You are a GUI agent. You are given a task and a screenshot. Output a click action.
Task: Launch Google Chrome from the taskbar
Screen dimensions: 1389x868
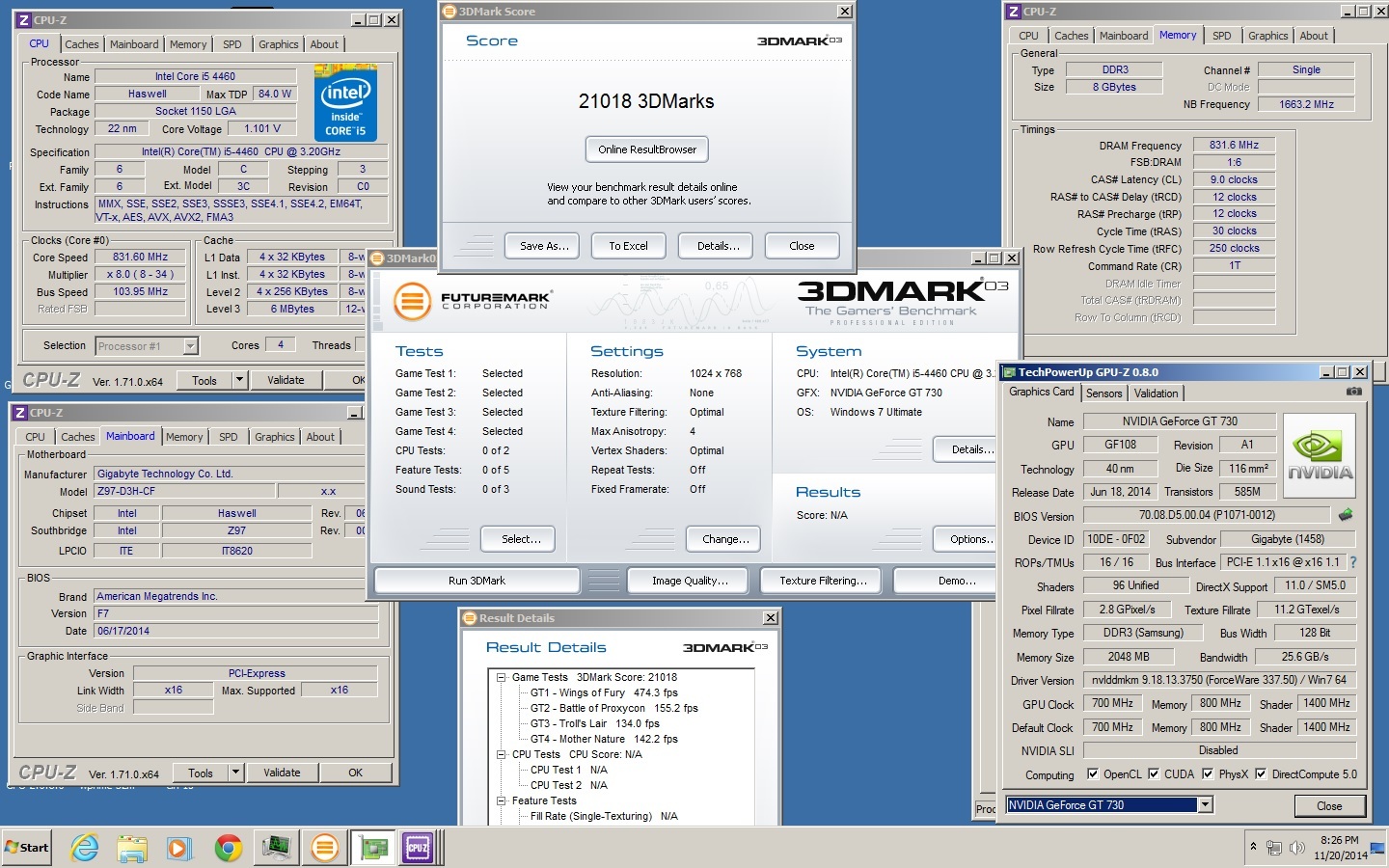[229, 848]
